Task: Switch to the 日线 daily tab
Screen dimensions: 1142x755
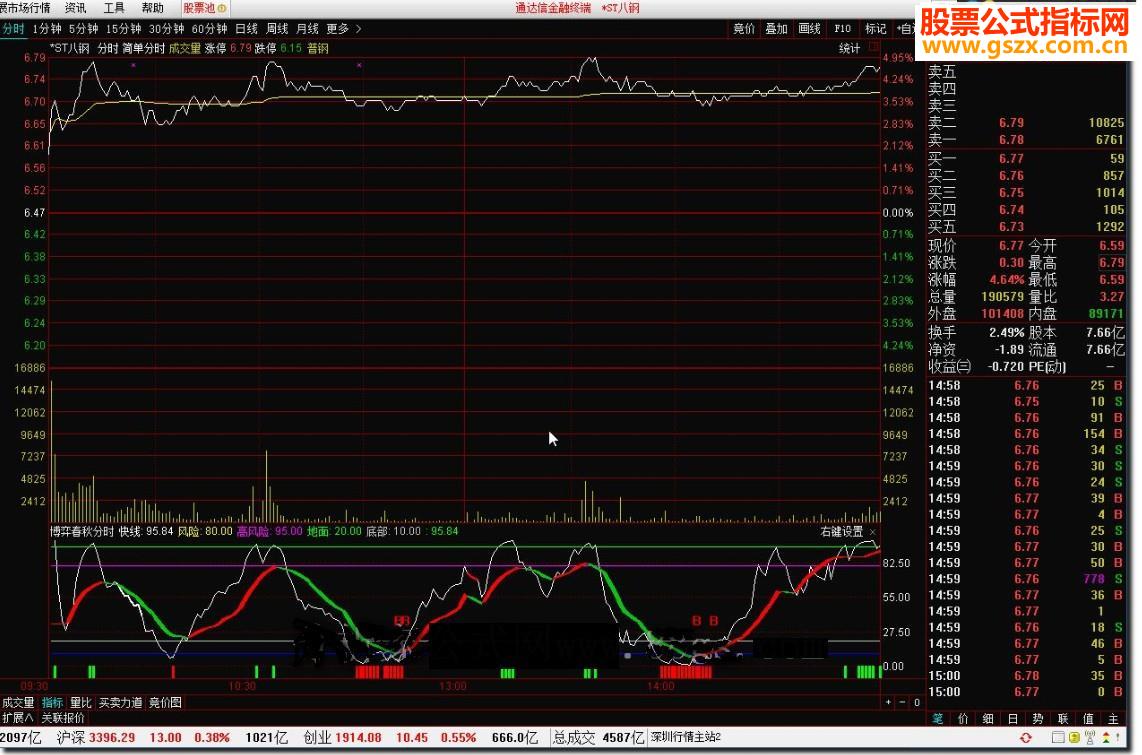Action: tap(246, 29)
